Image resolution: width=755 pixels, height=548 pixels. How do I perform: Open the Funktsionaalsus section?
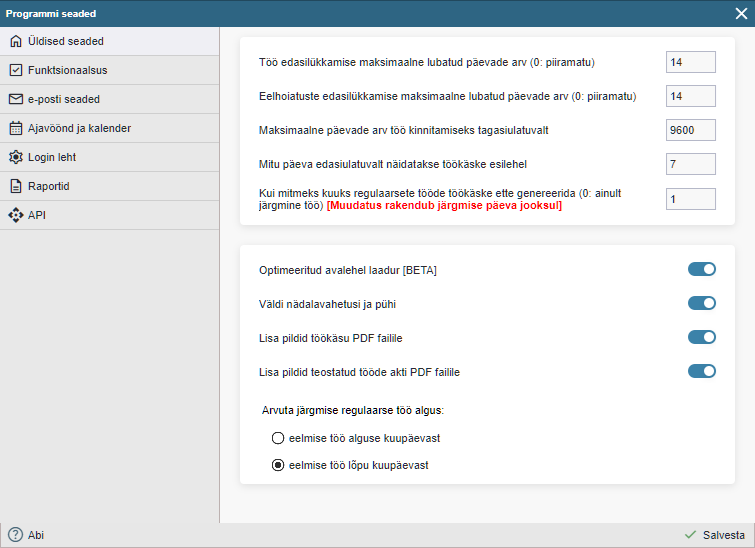click(x=110, y=70)
